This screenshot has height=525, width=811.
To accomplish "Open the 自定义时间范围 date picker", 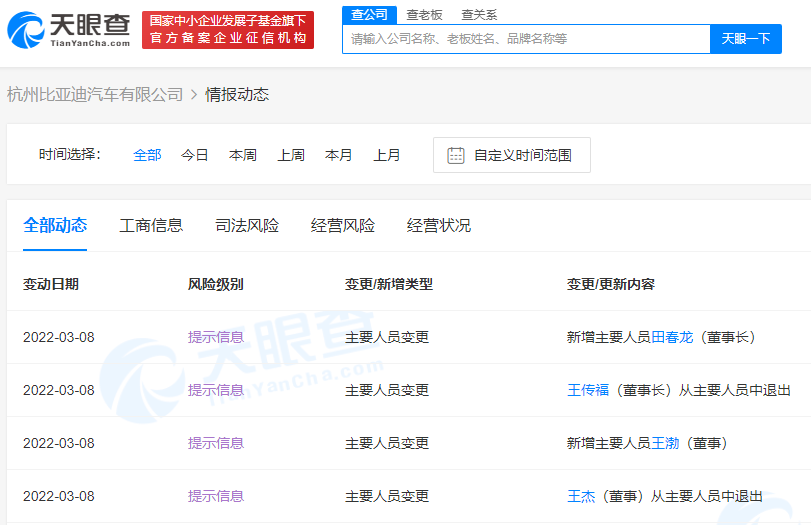I will pyautogui.click(x=512, y=155).
